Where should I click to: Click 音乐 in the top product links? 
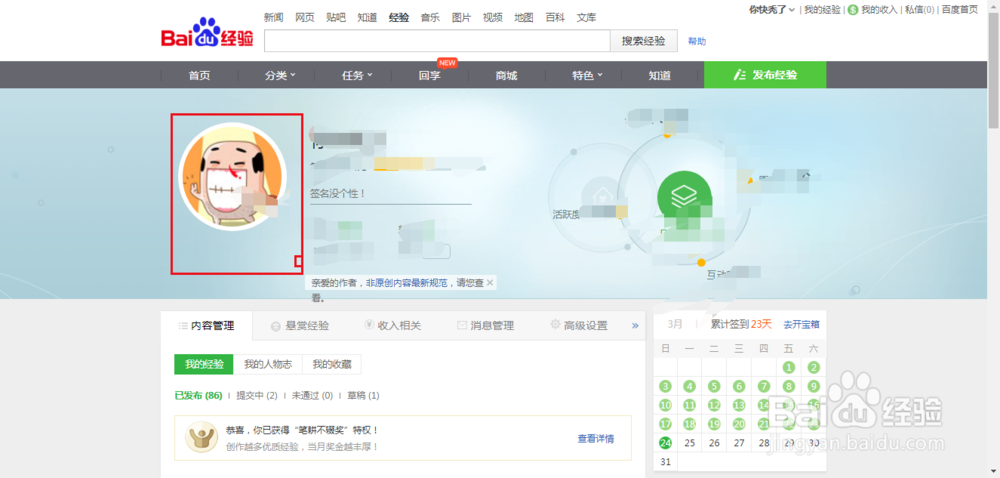click(430, 18)
